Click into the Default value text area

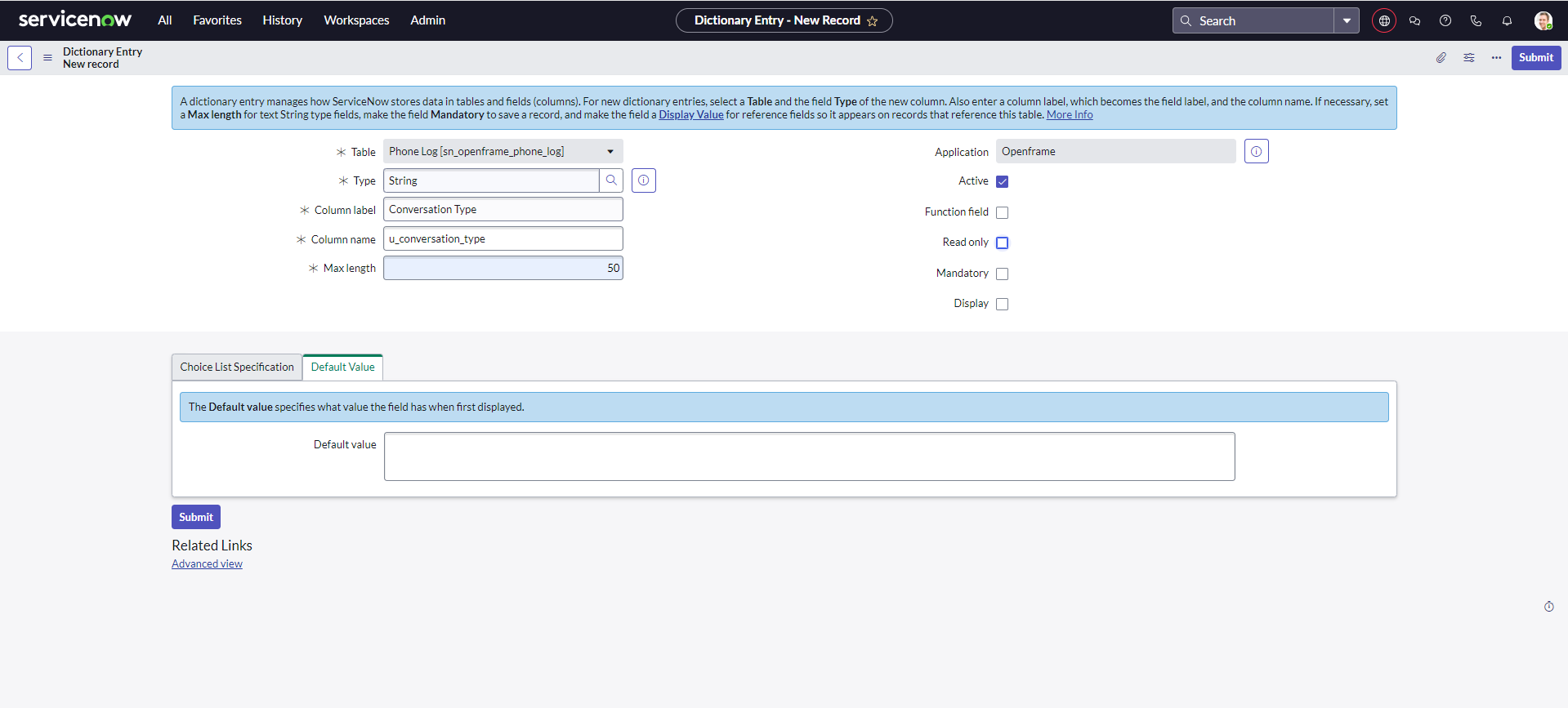click(x=809, y=456)
